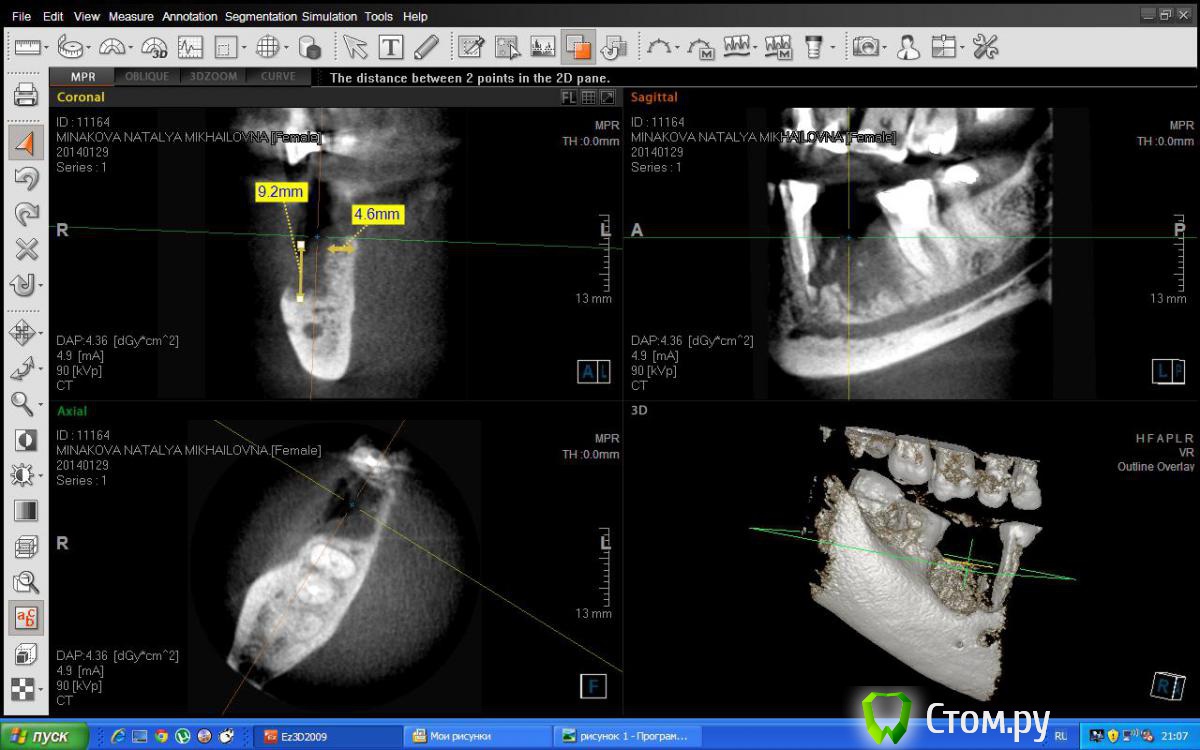1200x750 pixels.
Task: Click the print icon in sidebar
Action: [25, 95]
